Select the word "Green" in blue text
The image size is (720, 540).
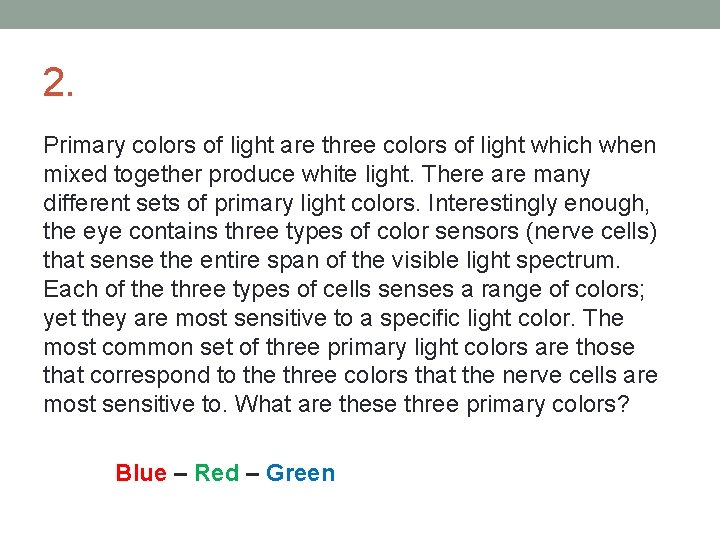300,473
